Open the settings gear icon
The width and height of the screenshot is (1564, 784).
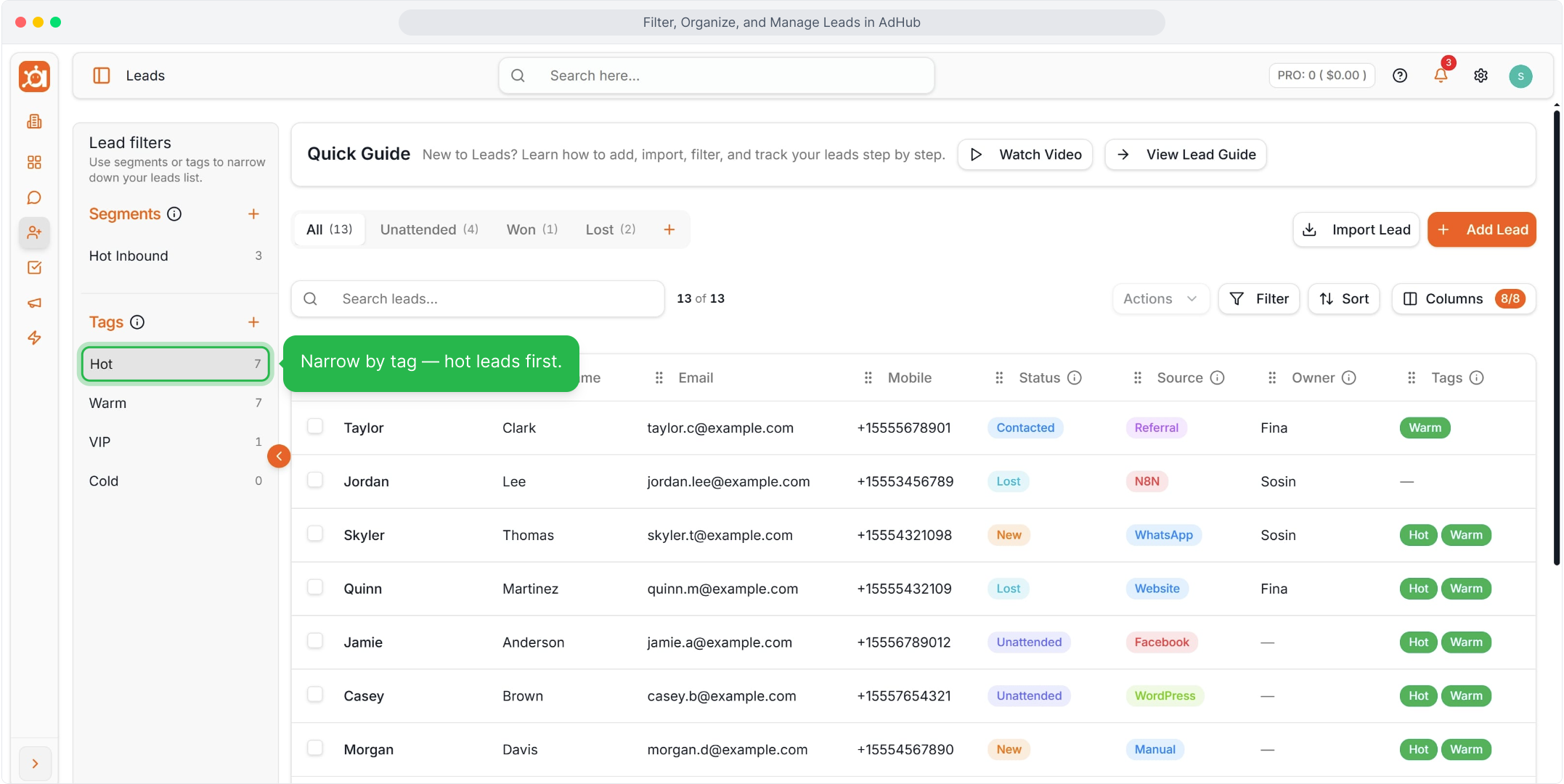(1481, 75)
